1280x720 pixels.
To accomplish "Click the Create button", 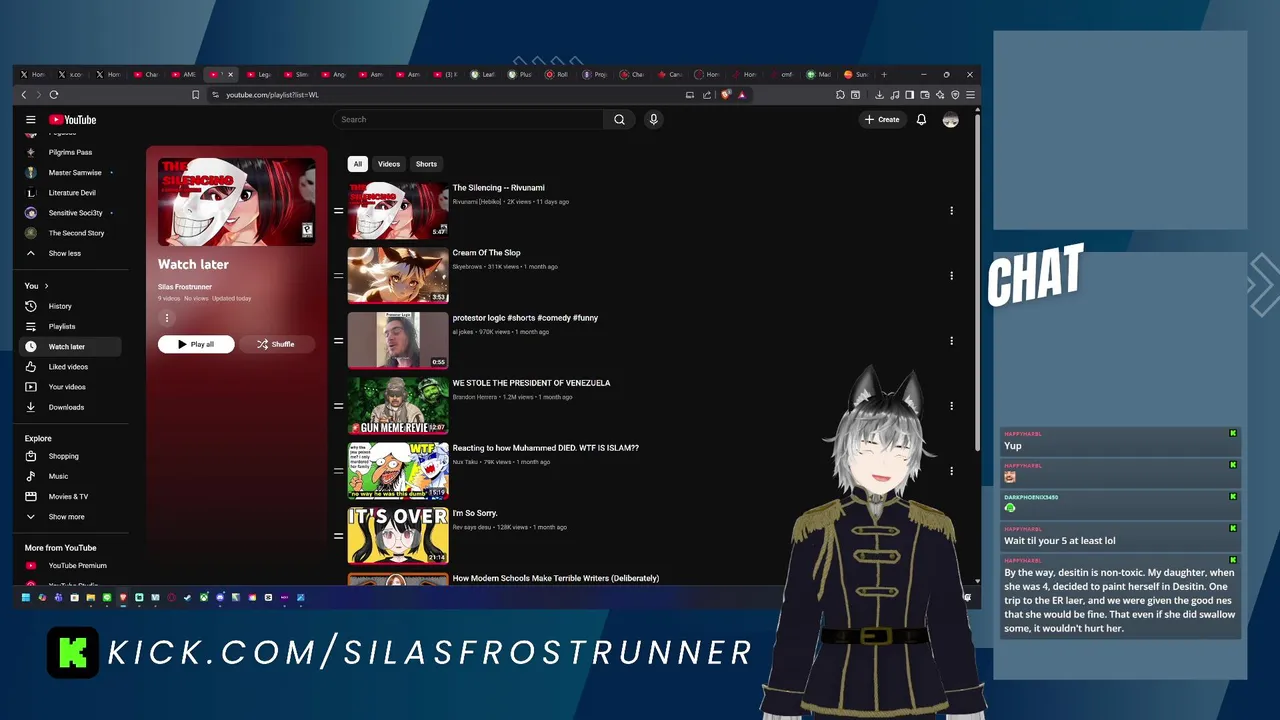I will click(882, 119).
